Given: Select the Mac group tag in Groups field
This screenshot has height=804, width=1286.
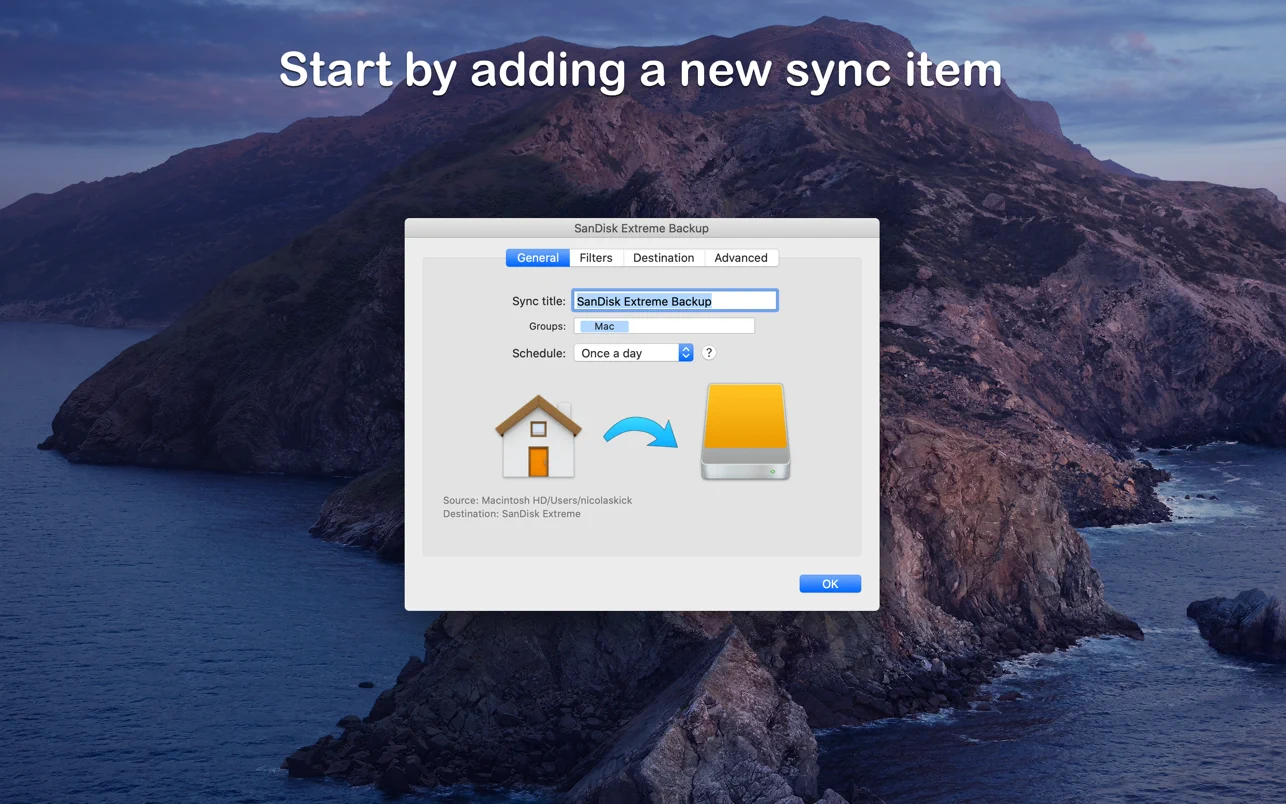Looking at the screenshot, I should click(x=603, y=326).
